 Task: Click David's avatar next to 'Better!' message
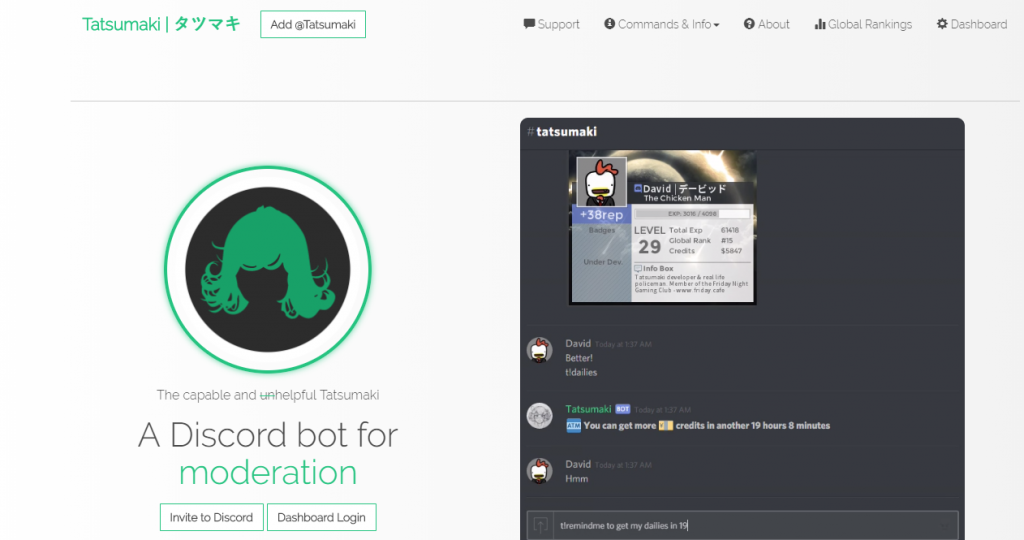click(539, 350)
